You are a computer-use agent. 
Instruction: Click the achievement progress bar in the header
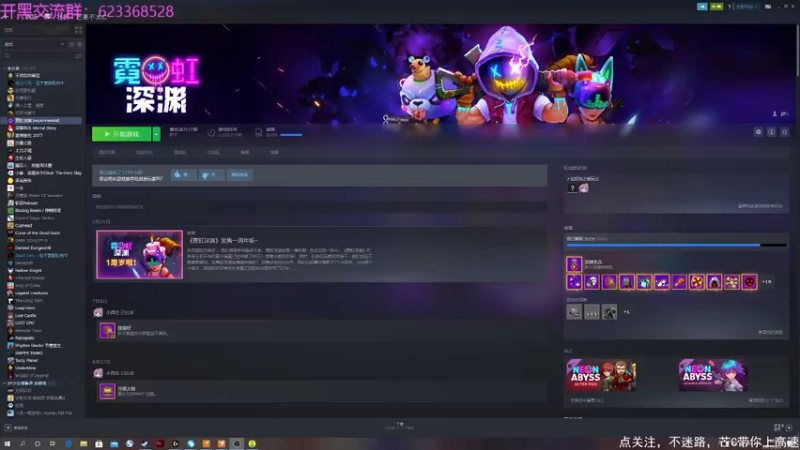(291, 135)
